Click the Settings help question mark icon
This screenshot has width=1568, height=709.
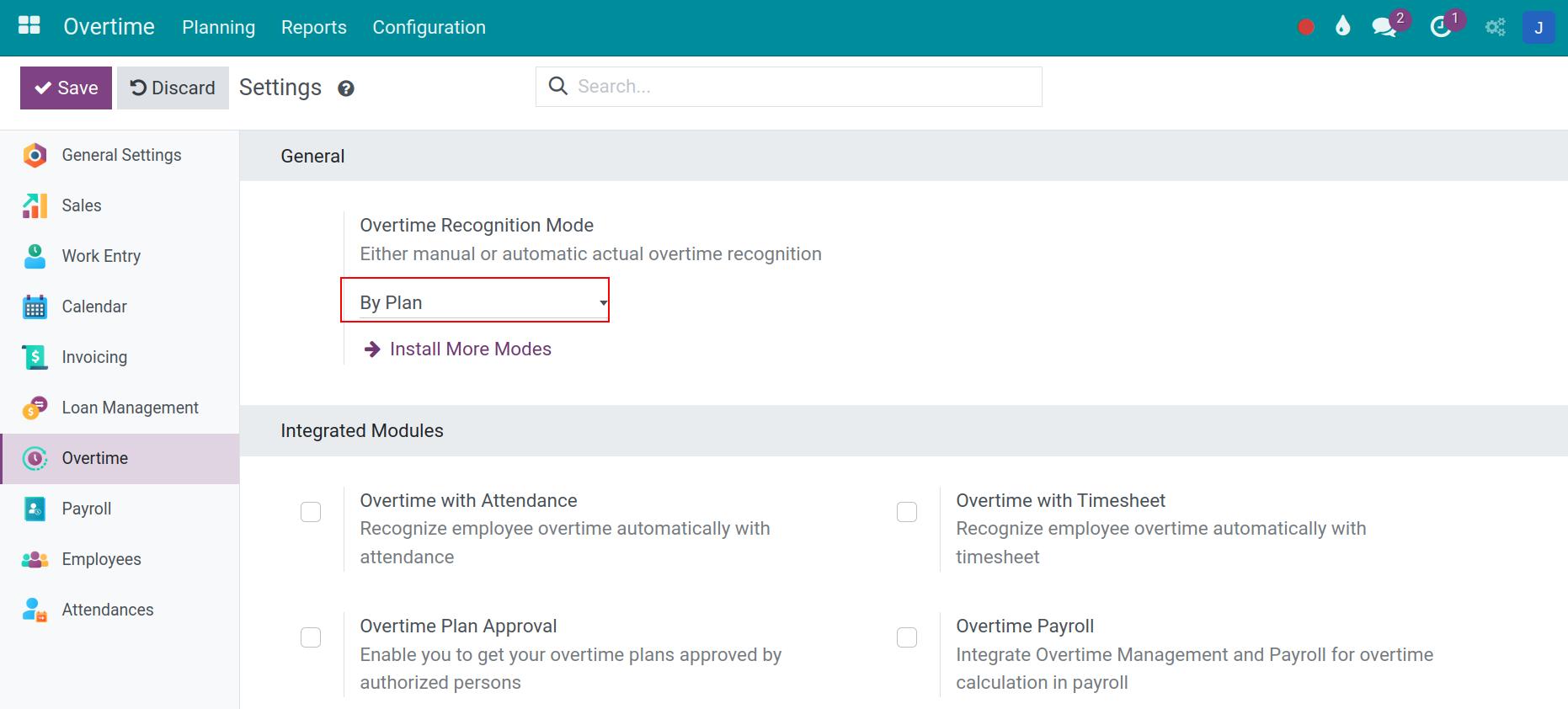pos(345,88)
